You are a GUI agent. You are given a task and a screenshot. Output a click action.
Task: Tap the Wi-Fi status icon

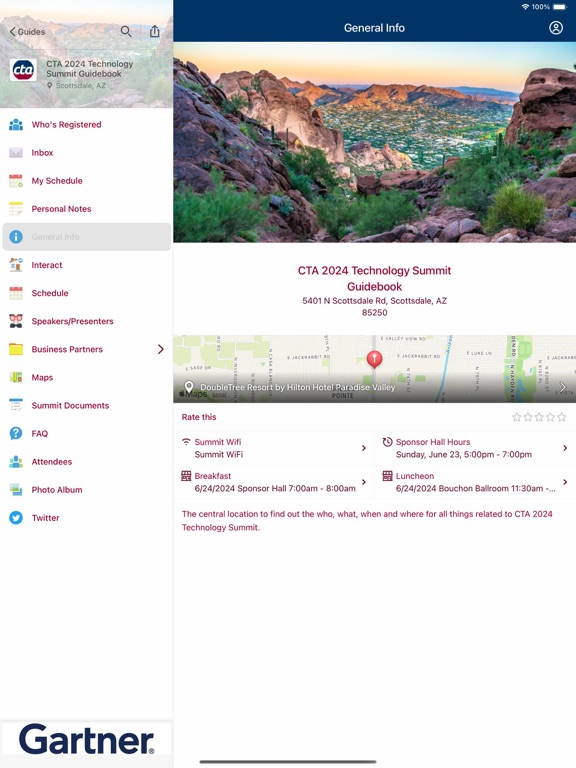tap(525, 7)
